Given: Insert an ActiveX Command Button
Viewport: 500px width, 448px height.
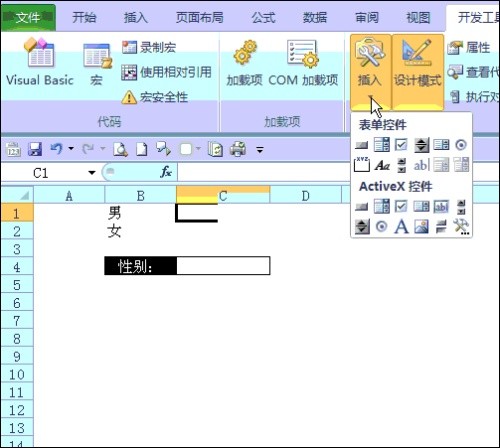Looking at the screenshot, I should (362, 207).
